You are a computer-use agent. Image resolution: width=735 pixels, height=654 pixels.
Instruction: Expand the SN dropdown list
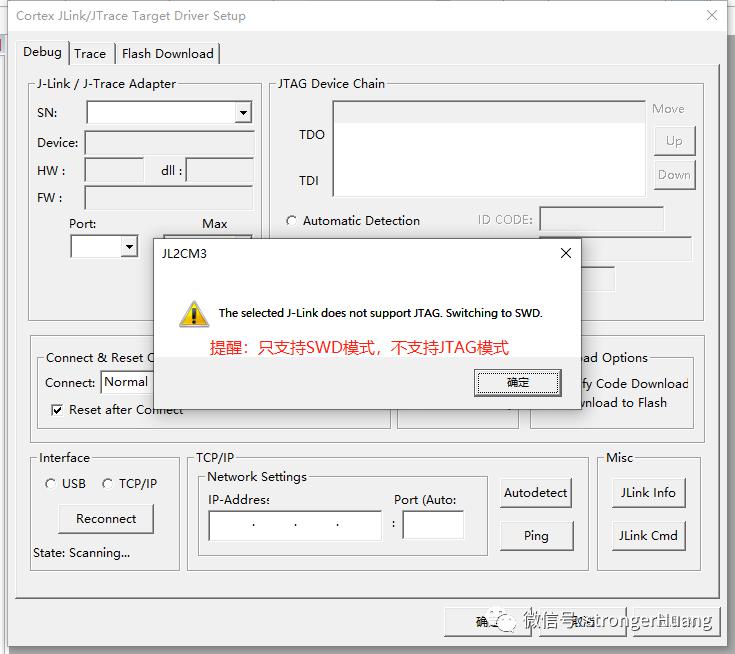[x=243, y=113]
